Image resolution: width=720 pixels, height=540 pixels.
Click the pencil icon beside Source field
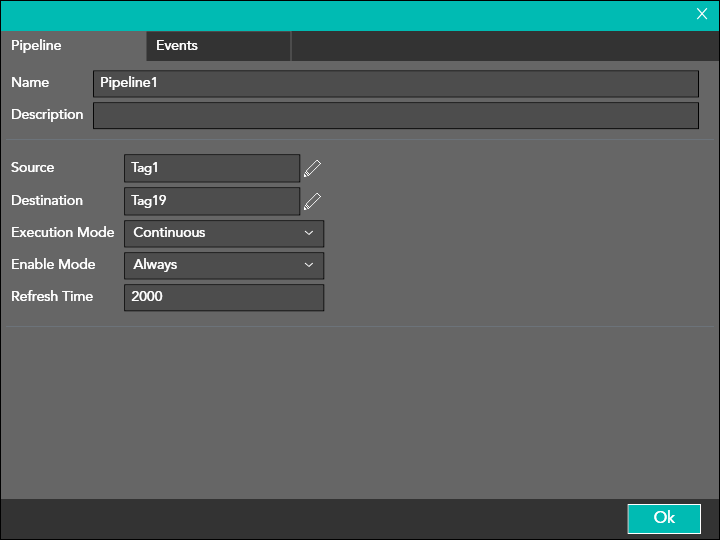click(x=313, y=168)
